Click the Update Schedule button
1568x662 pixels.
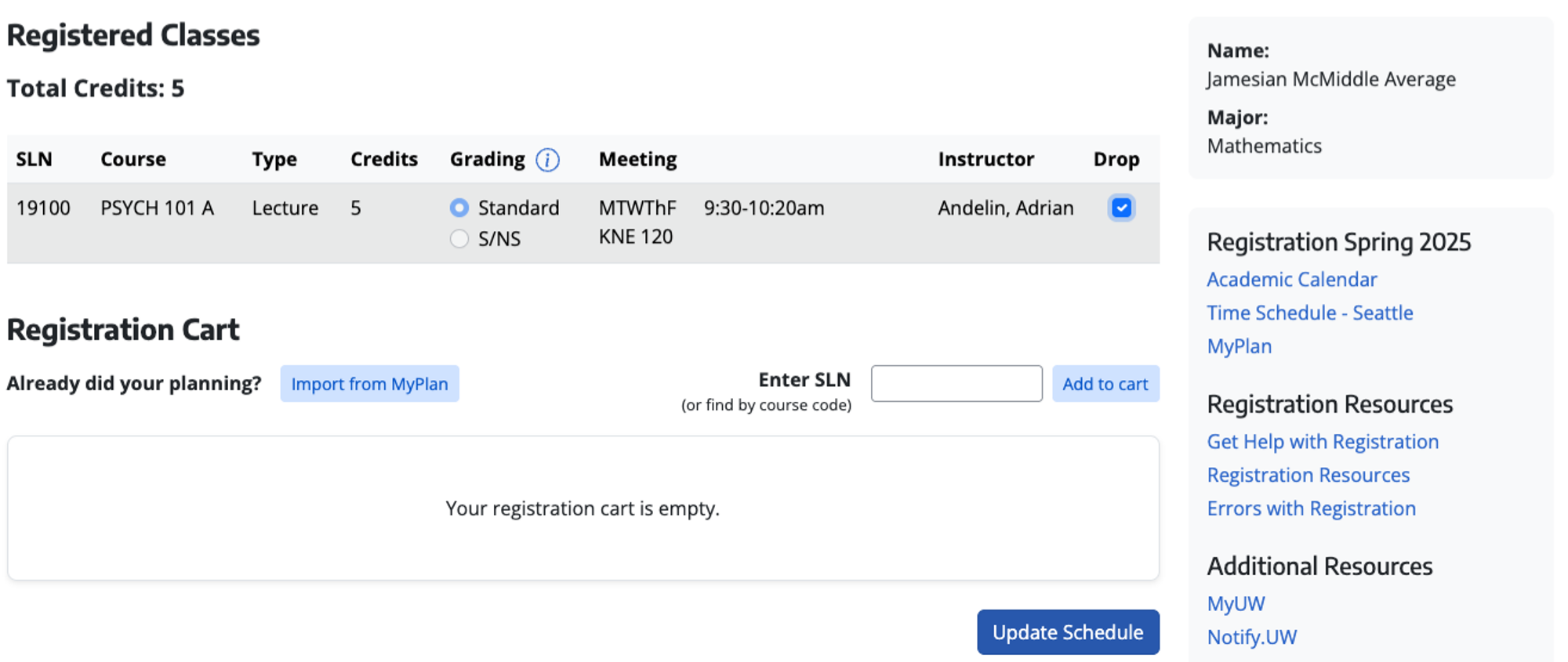tap(1068, 632)
